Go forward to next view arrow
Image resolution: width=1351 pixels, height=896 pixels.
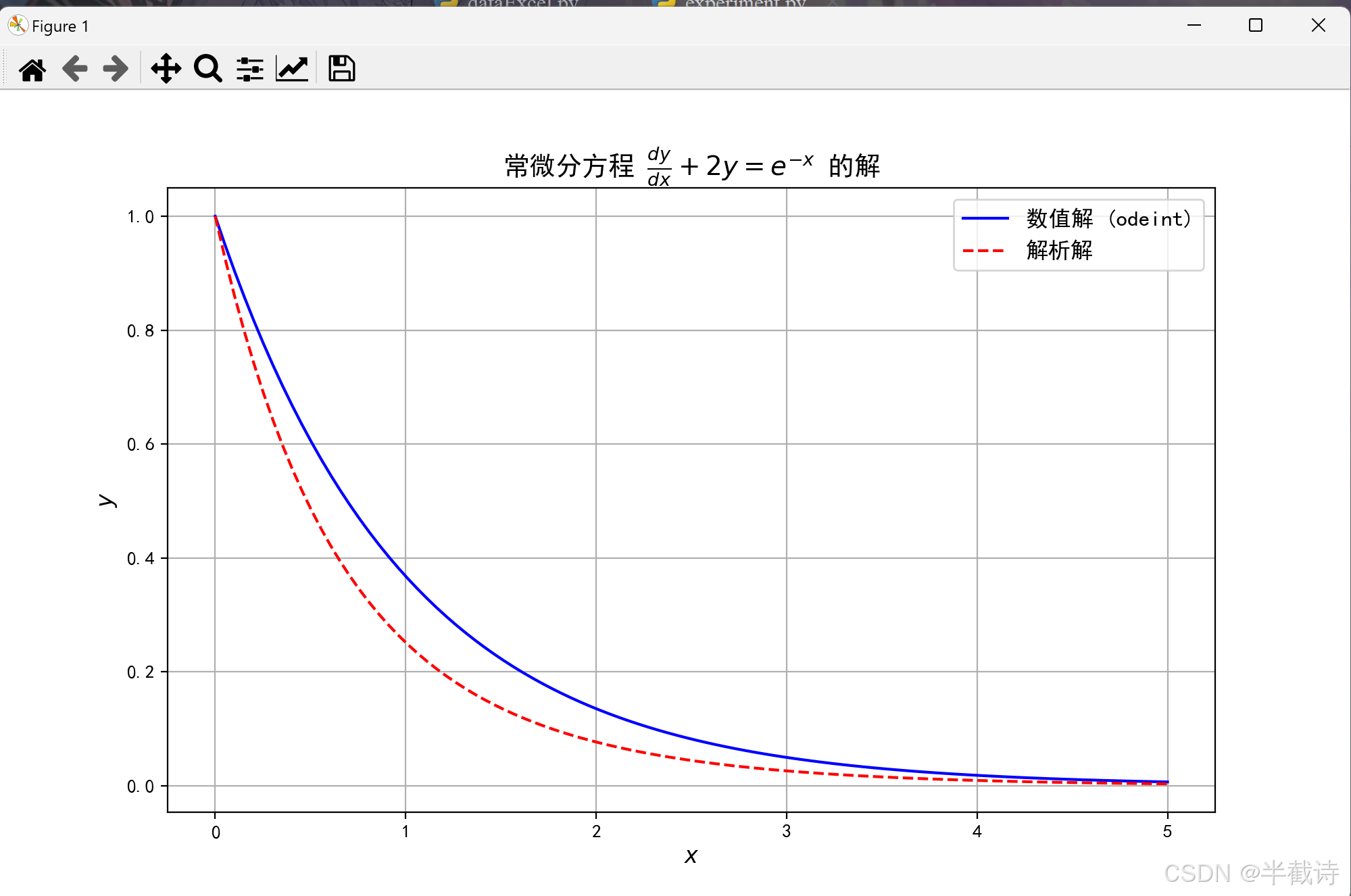(x=116, y=69)
